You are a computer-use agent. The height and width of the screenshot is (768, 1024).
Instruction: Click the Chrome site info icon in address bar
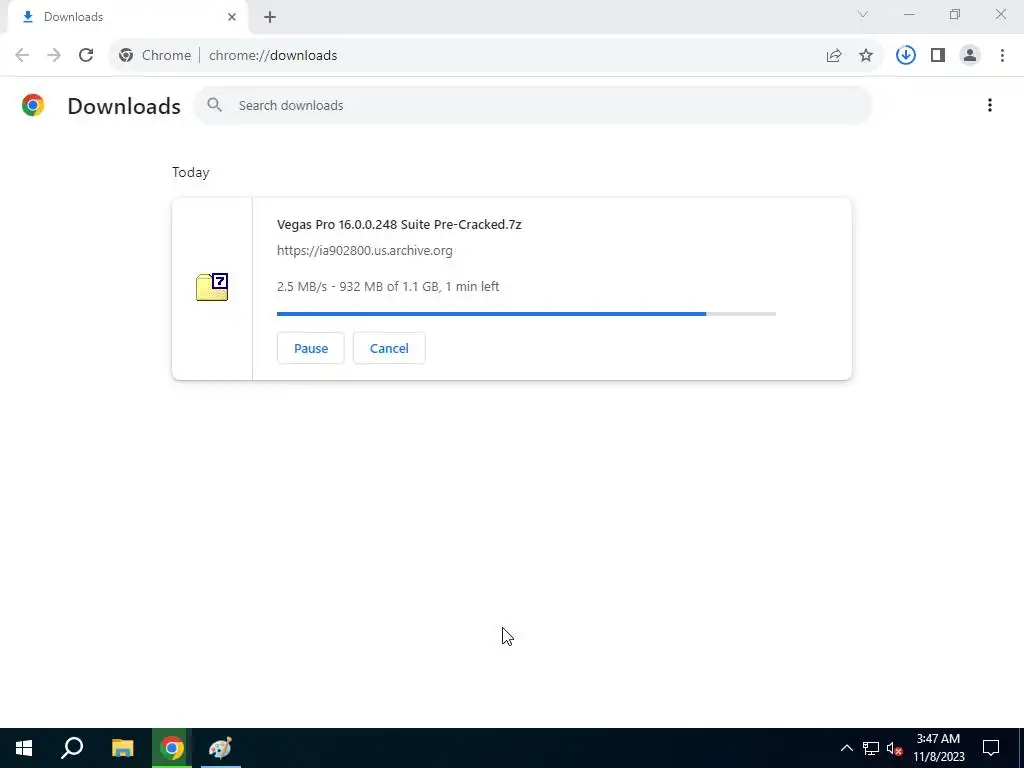click(126, 56)
